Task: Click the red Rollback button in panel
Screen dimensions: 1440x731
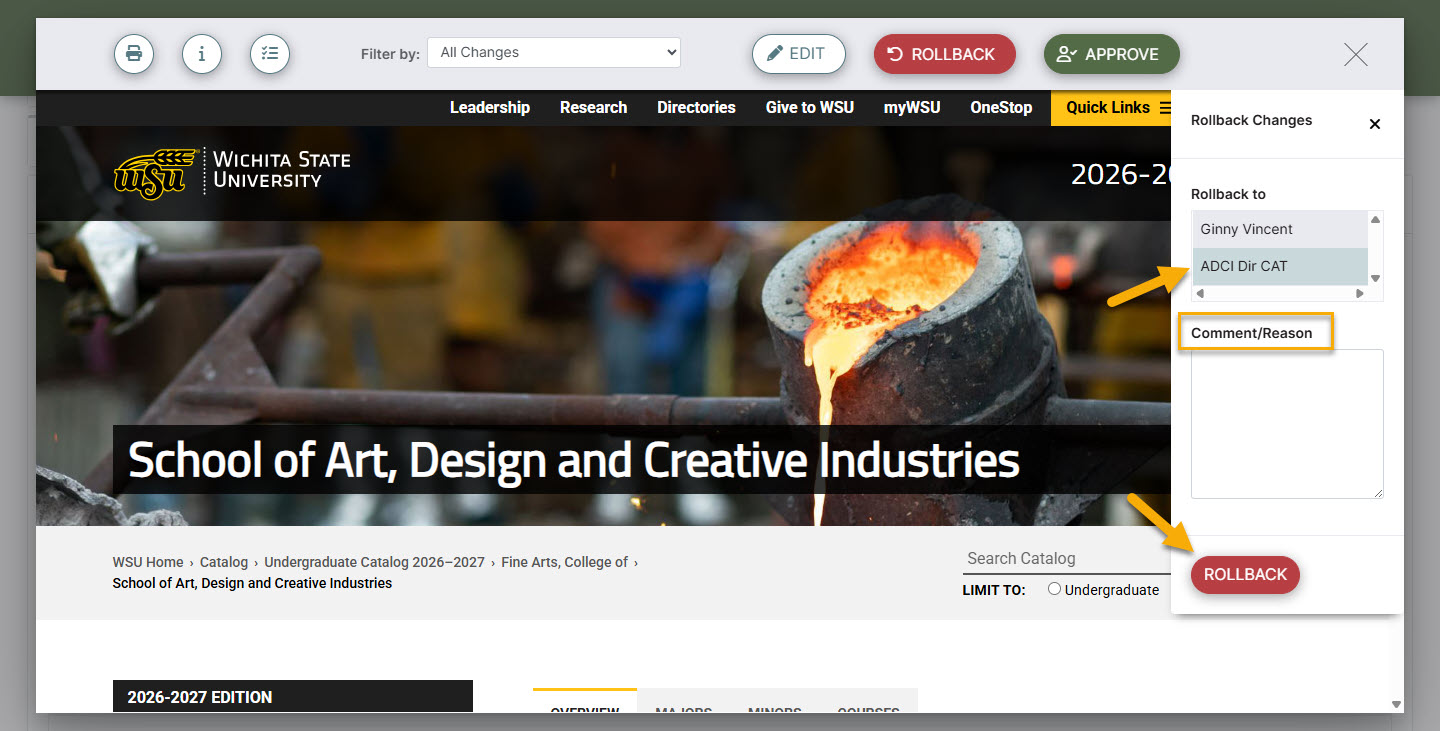Action: [1245, 575]
